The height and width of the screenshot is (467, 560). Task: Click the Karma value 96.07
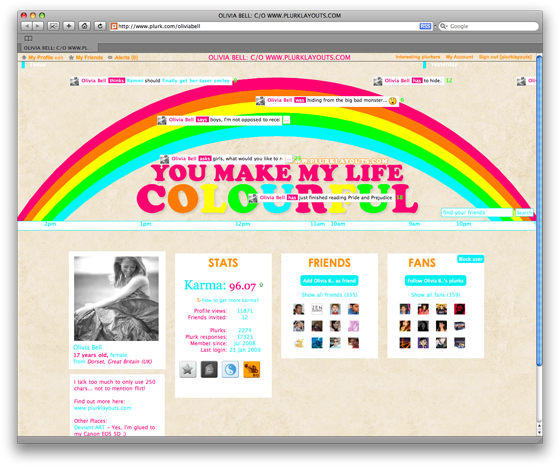pos(242,286)
